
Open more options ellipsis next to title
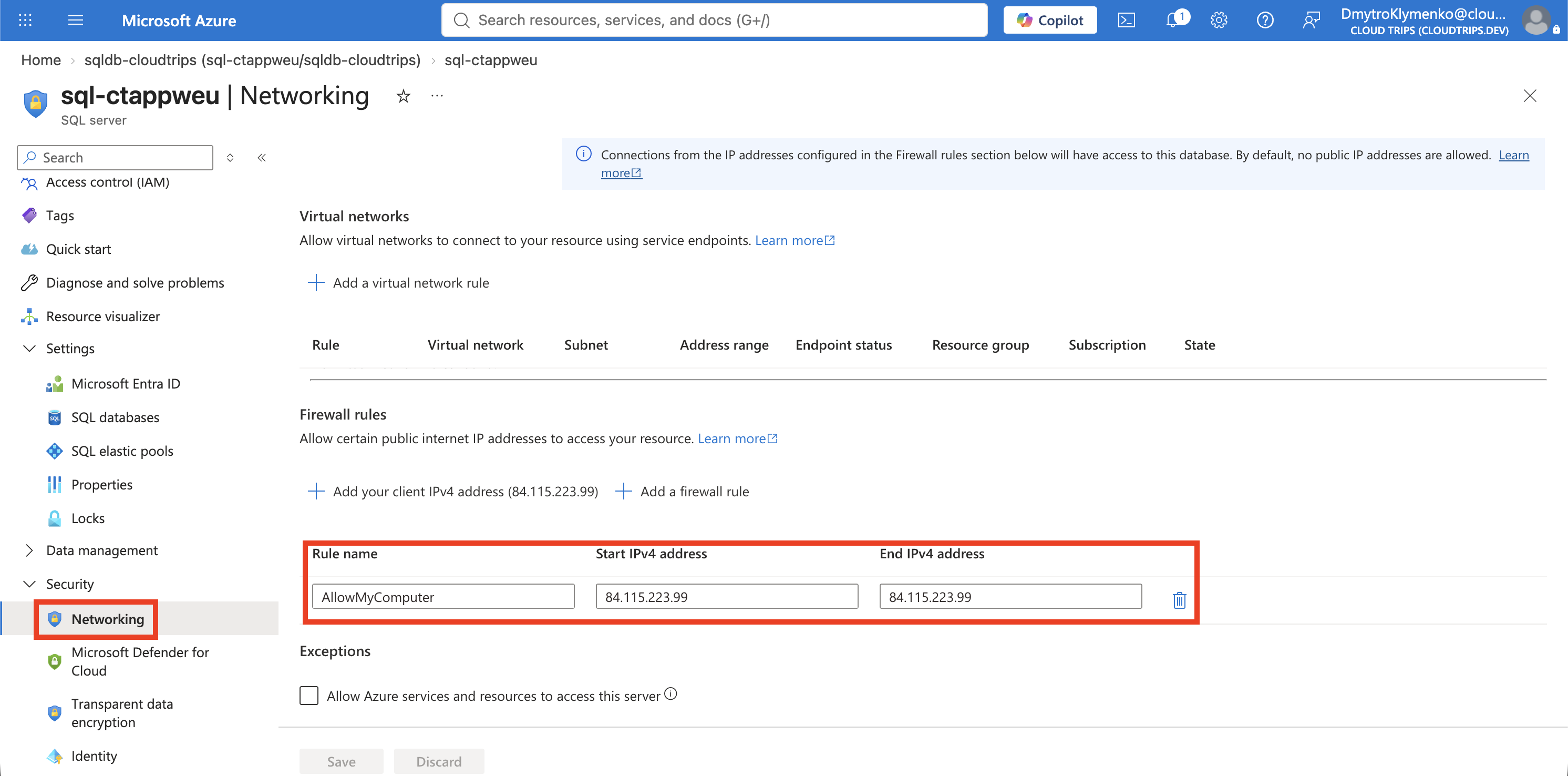point(437,96)
